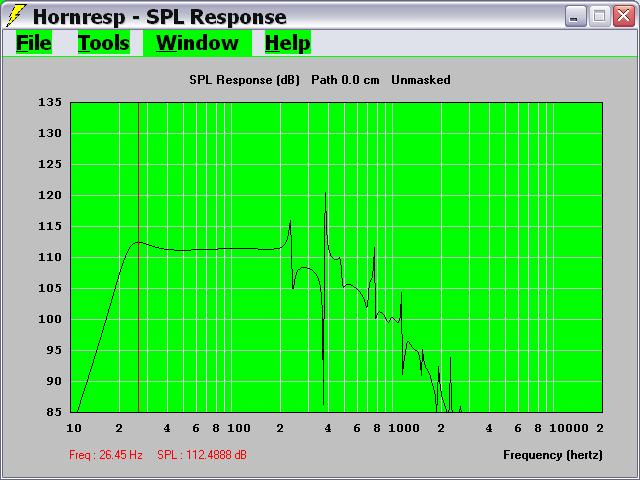Viewport: 640px width, 480px height.
Task: Click the red frequency marker line
Action: click(x=139, y=257)
